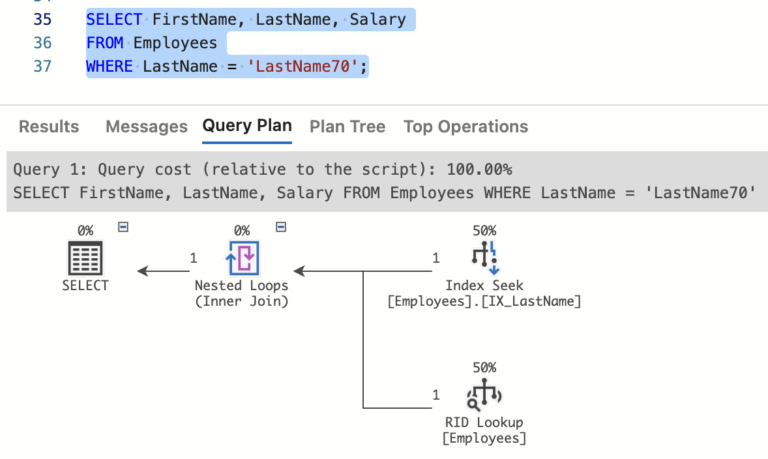The height and width of the screenshot is (459, 768).
Task: Click the 0% cost above SELECT operator
Action: coord(85,230)
